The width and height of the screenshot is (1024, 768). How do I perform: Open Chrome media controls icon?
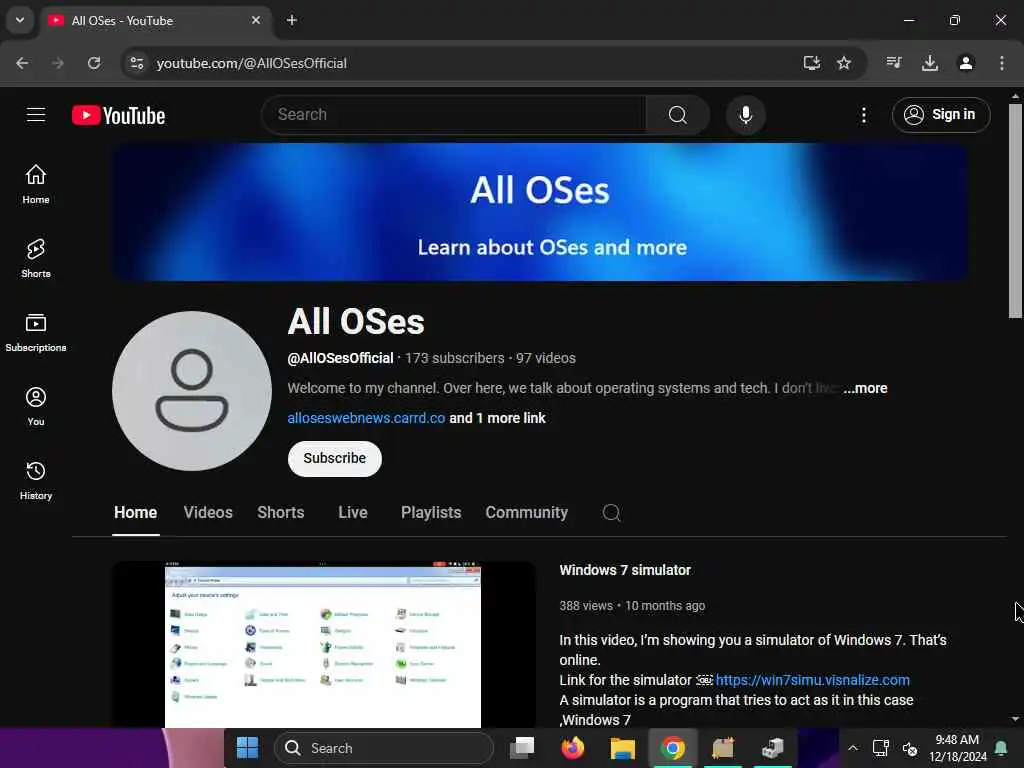(893, 63)
